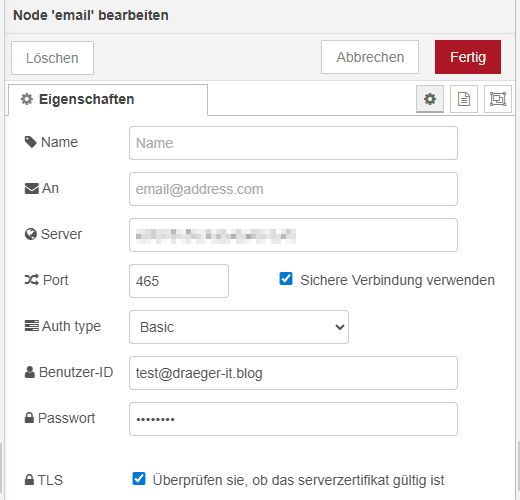The width and height of the screenshot is (520, 500).
Task: Click the lock icon beside TLS
Action: (29, 480)
